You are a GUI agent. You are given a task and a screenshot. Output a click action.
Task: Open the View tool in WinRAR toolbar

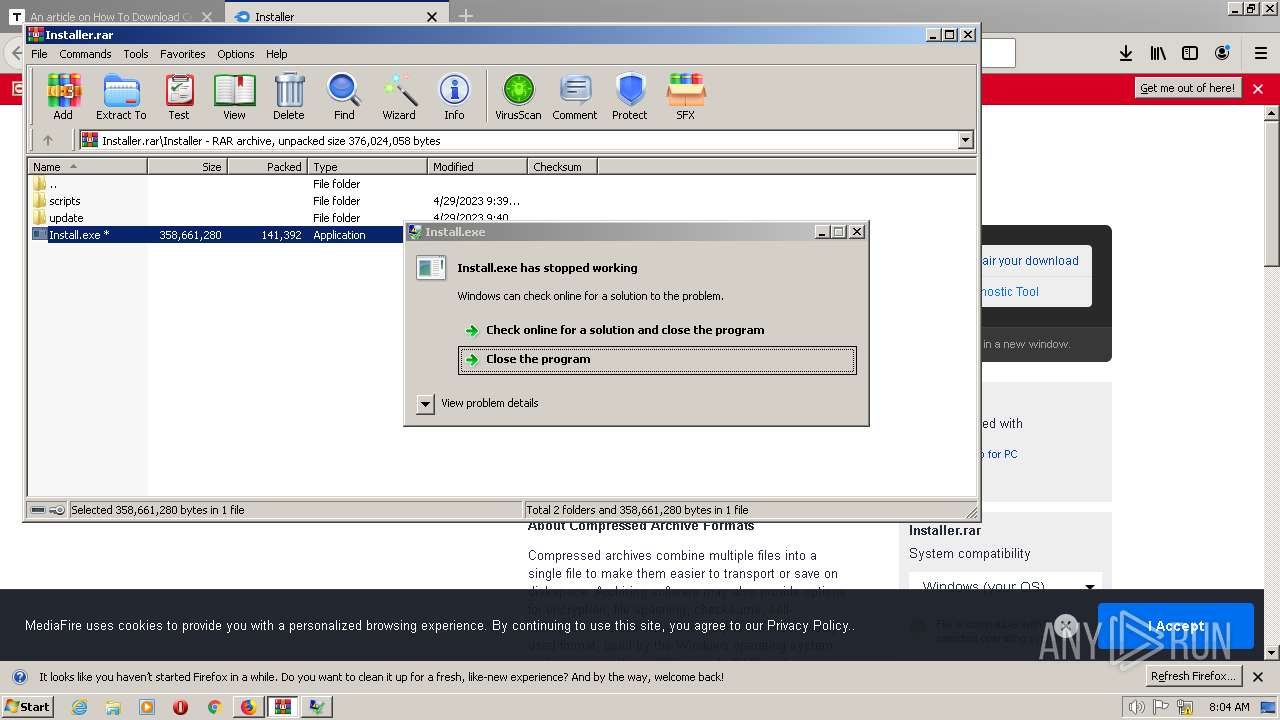(x=234, y=97)
